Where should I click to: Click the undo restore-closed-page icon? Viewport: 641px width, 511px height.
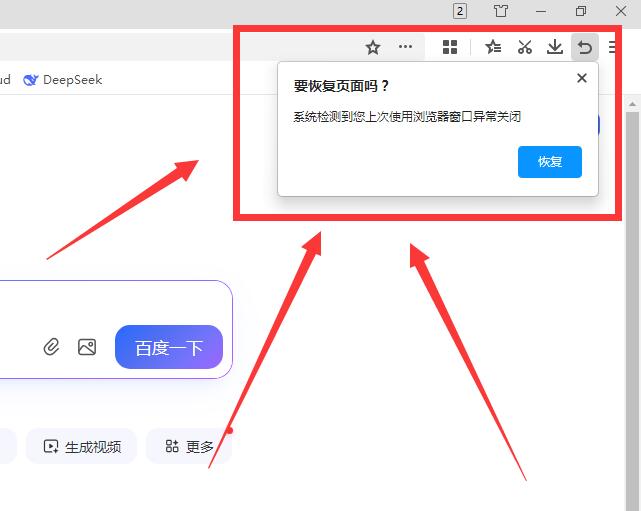pyautogui.click(x=584, y=47)
